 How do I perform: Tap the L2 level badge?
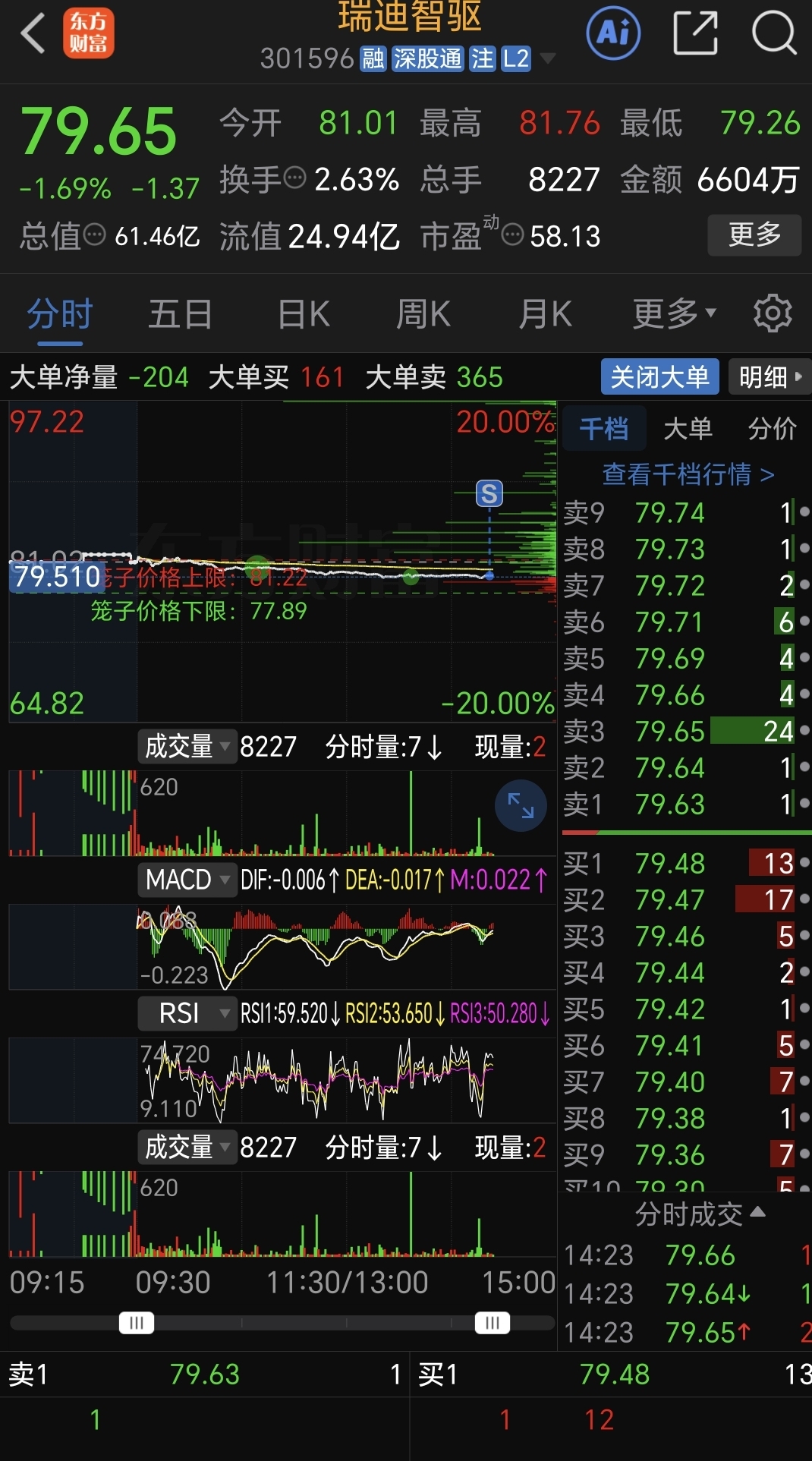(x=516, y=58)
